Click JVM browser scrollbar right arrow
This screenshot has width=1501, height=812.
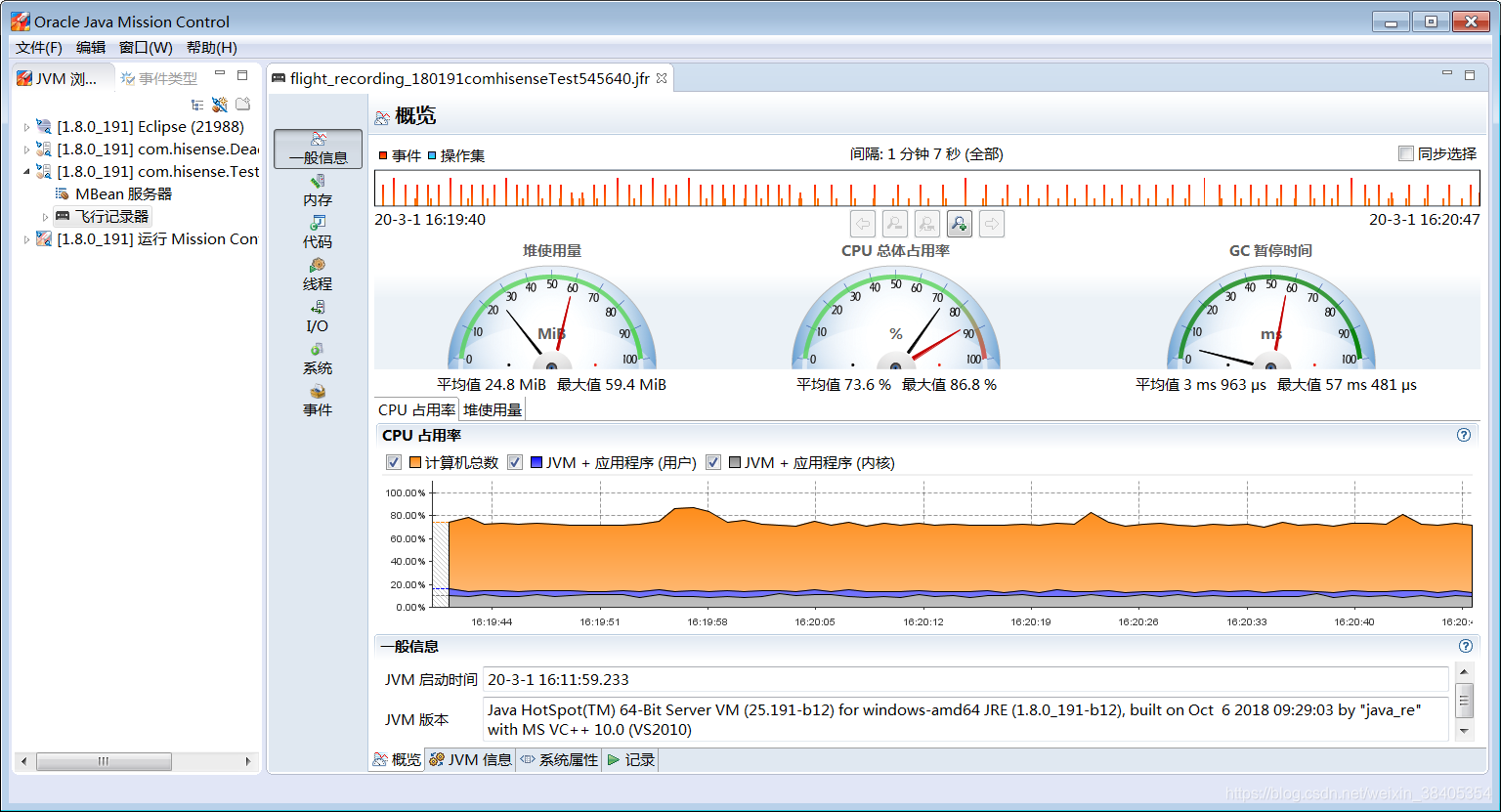(248, 761)
